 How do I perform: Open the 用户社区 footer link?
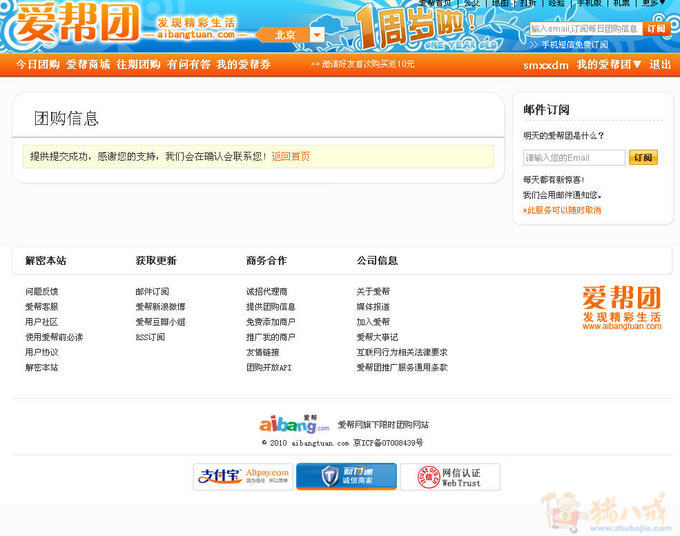click(x=42, y=322)
